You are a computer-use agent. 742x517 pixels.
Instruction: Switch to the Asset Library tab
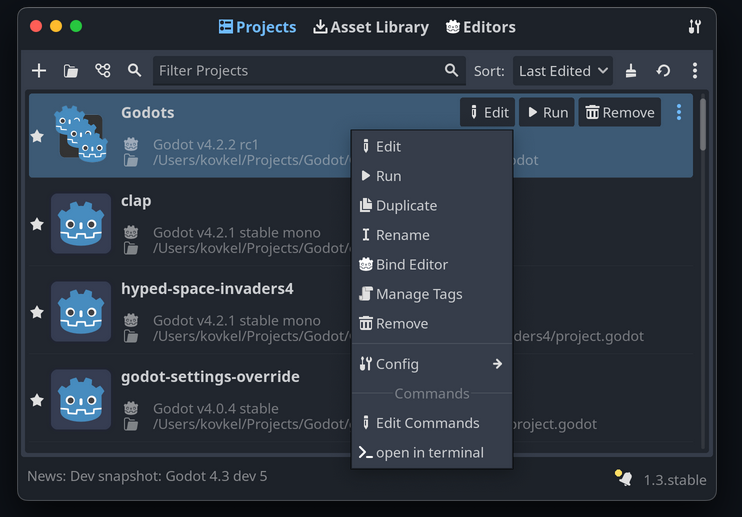click(371, 27)
